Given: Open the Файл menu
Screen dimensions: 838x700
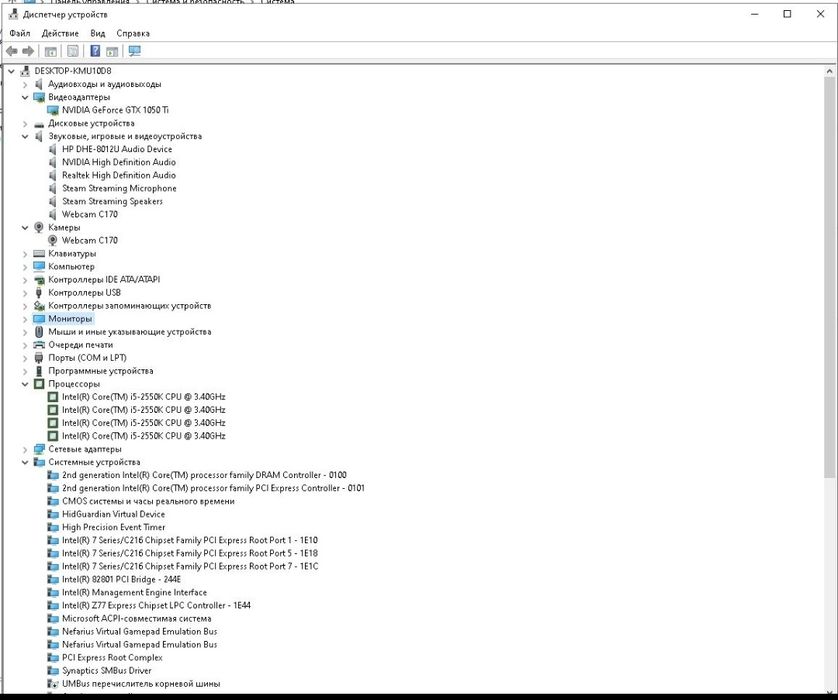Looking at the screenshot, I should point(20,33).
